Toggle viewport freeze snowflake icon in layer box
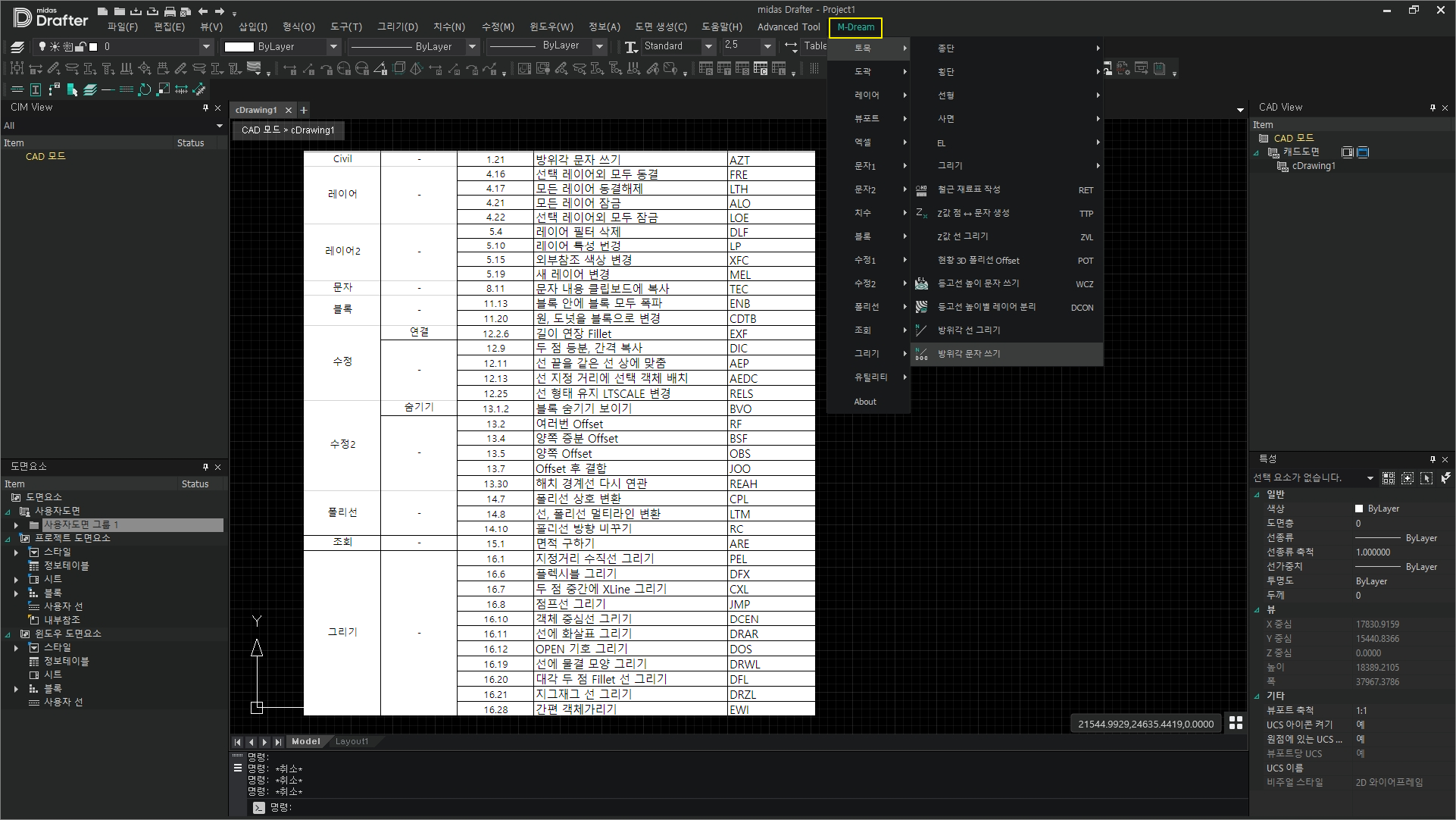 (67, 47)
